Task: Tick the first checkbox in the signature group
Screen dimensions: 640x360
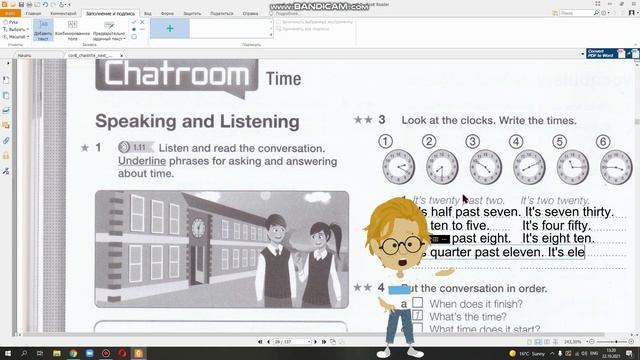Action: 279,22
